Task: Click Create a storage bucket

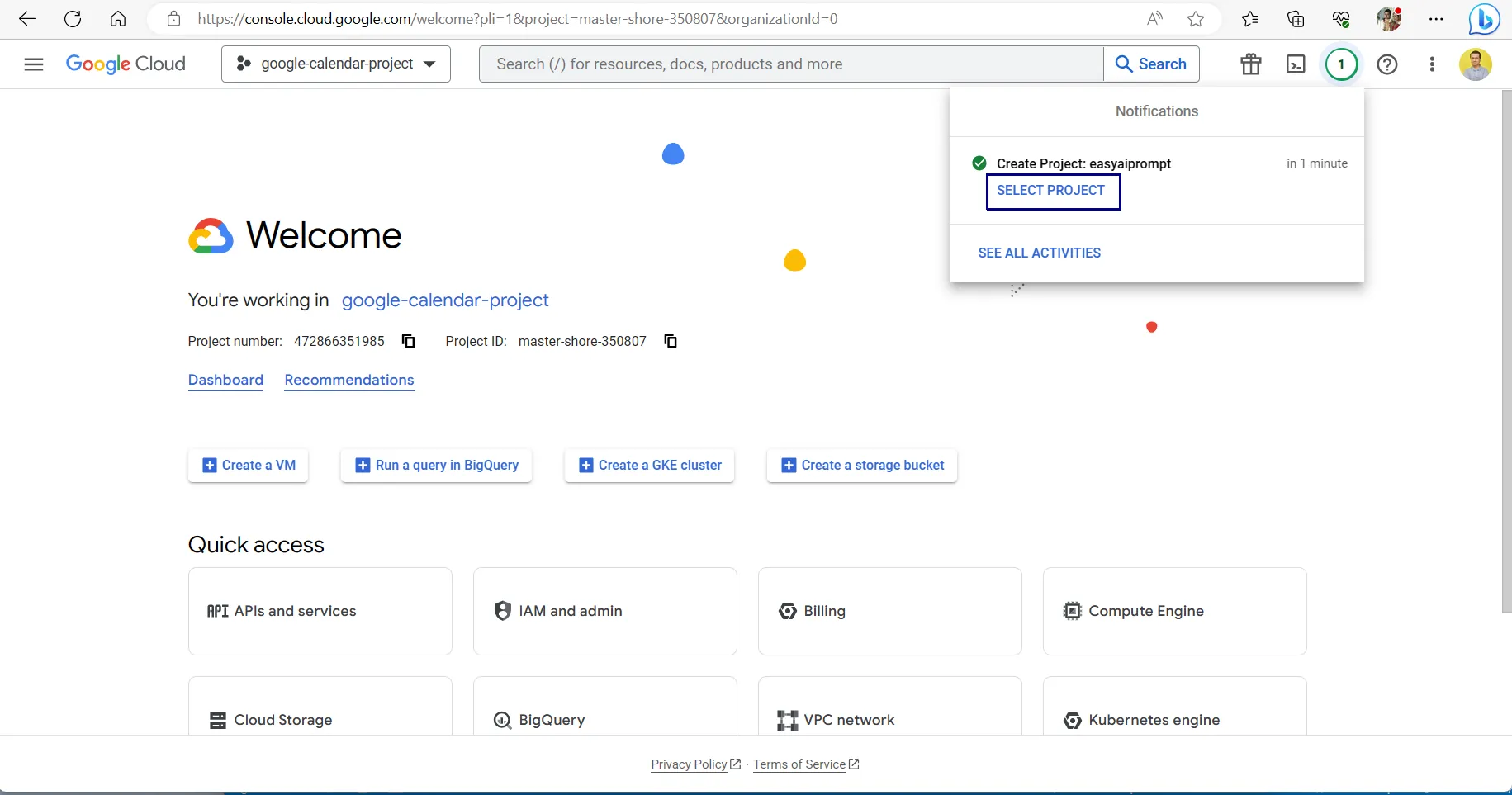Action: click(x=862, y=465)
